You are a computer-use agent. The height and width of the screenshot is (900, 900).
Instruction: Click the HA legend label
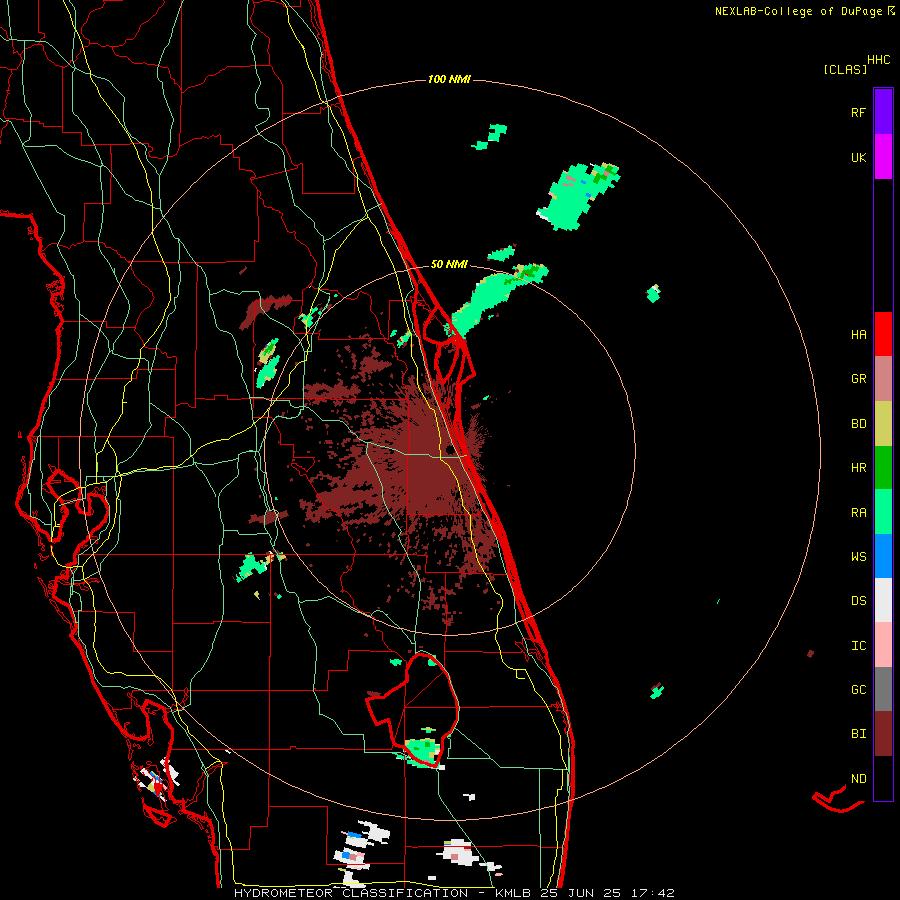click(x=858, y=334)
